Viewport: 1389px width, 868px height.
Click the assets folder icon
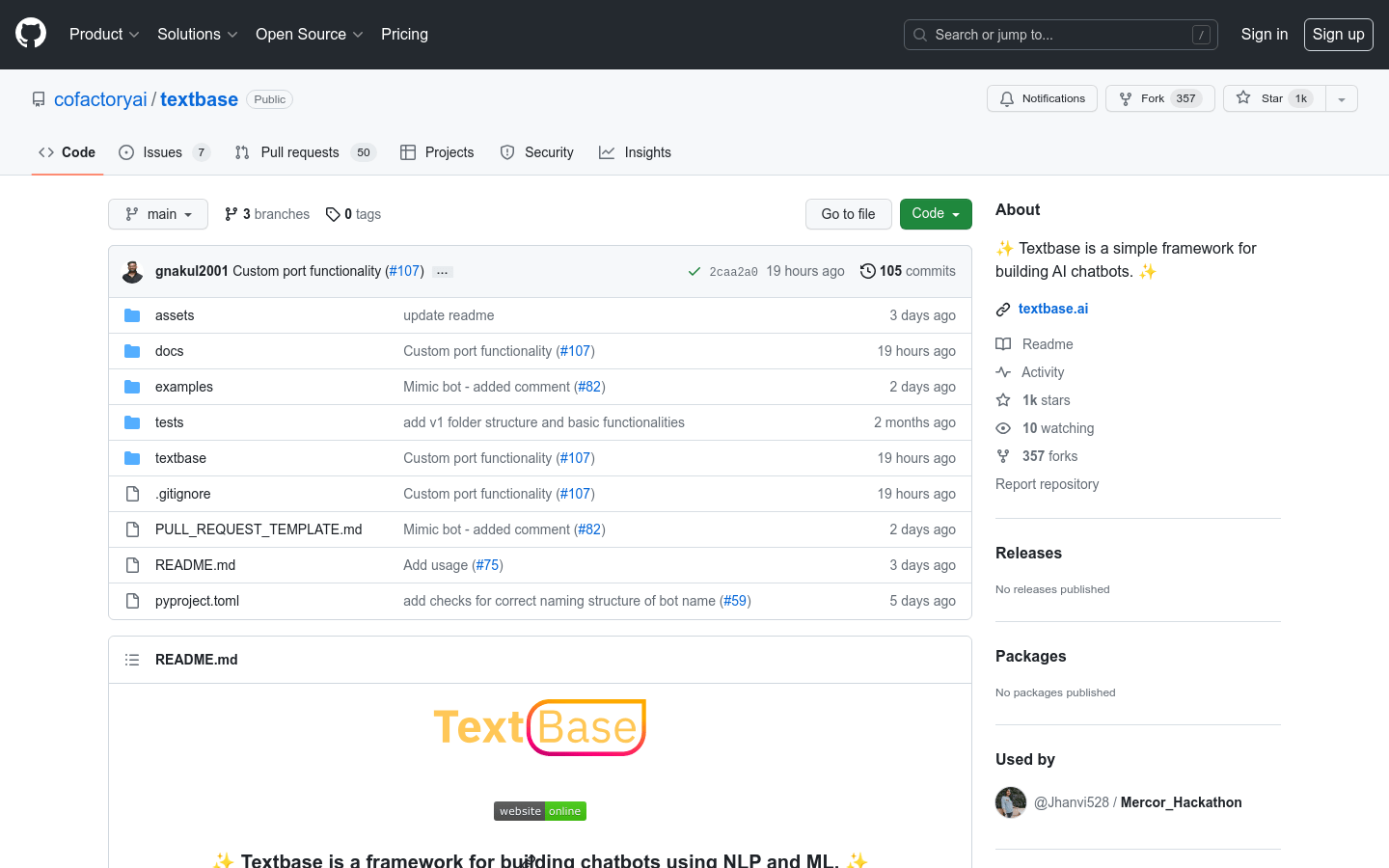coord(132,315)
